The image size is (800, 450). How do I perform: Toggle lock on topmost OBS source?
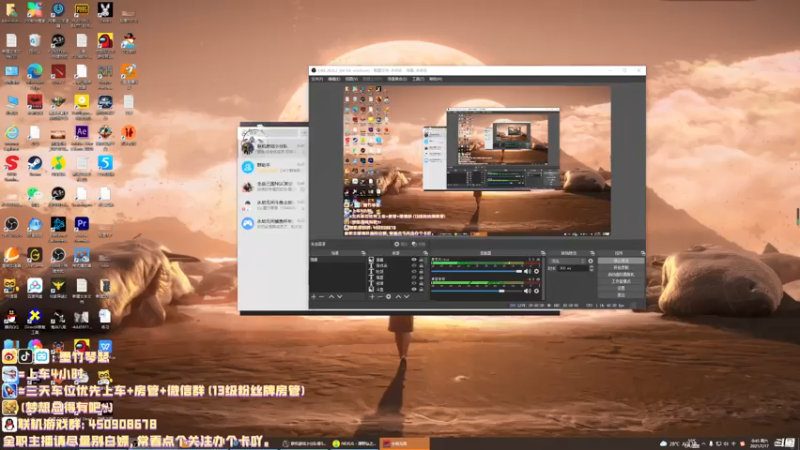[421, 260]
